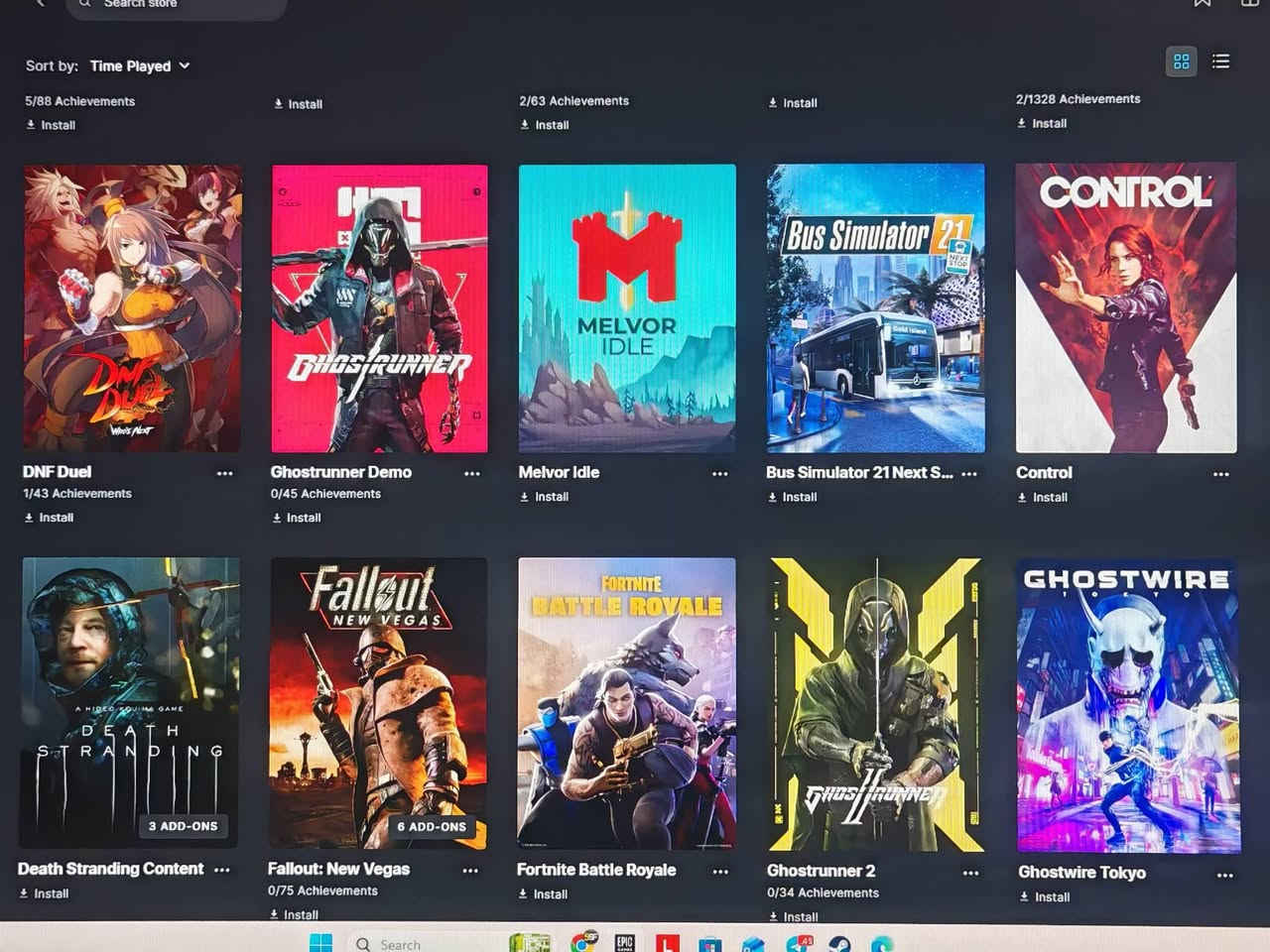1270x952 pixels.
Task: Open more options for Bus Simulator 21
Action: [x=969, y=474]
